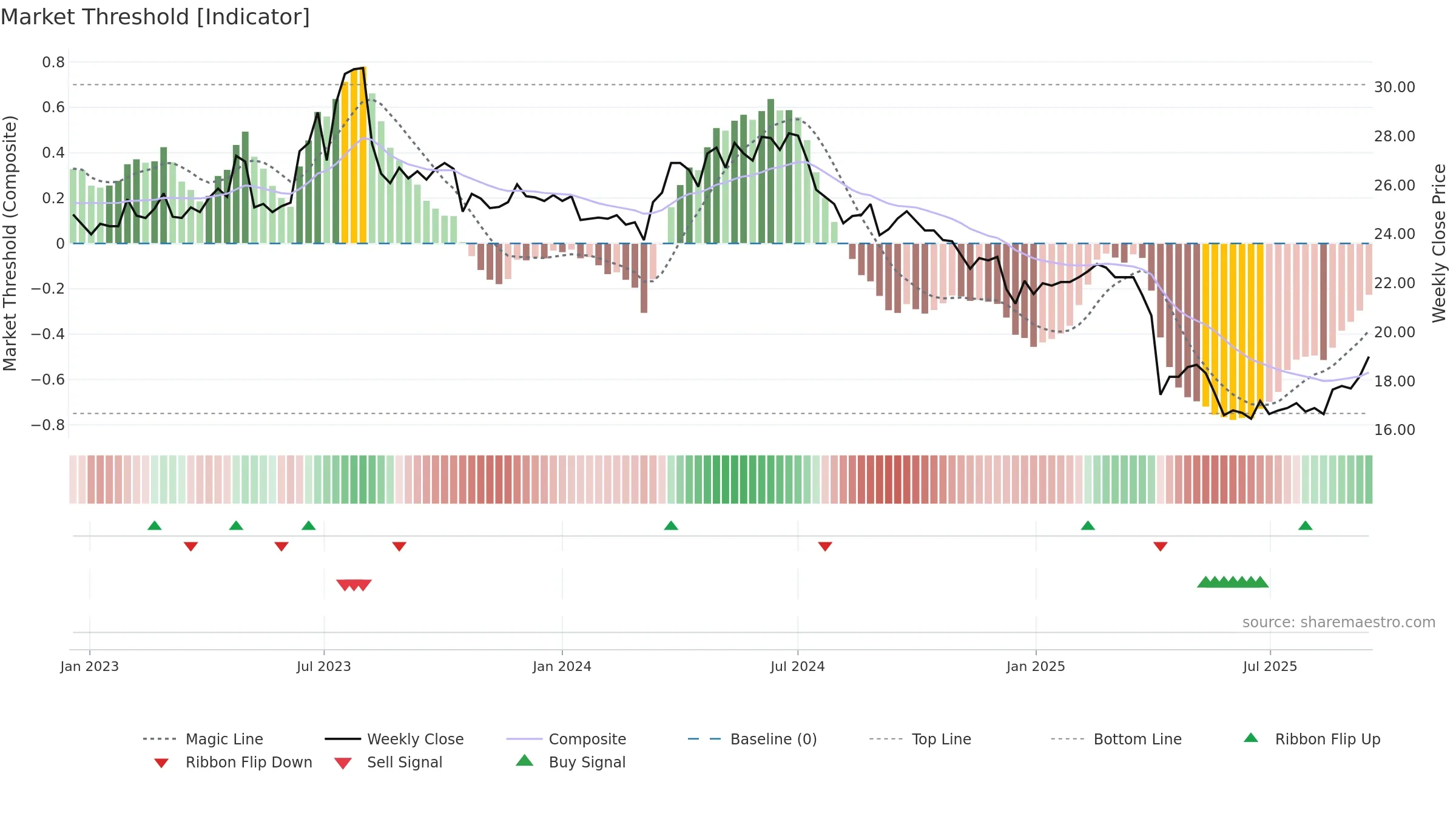This screenshot has height=819, width=1456.
Task: Click the Jan 2023 x-axis label
Action: 90,667
